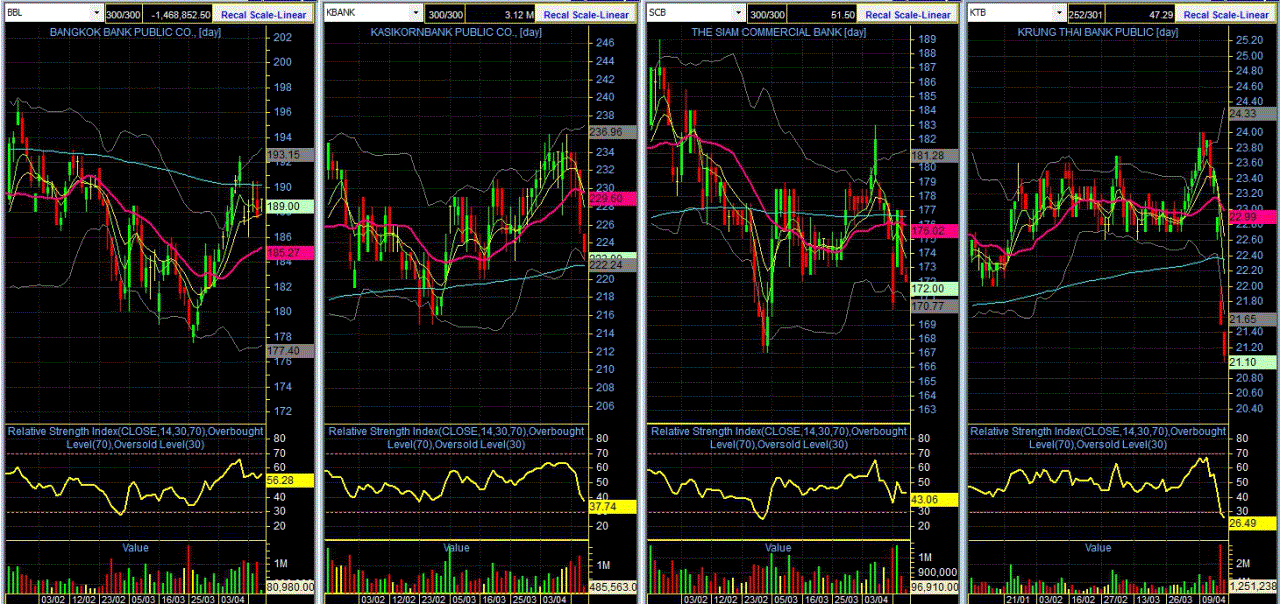Click Recal in the BBL chart

tap(233, 15)
